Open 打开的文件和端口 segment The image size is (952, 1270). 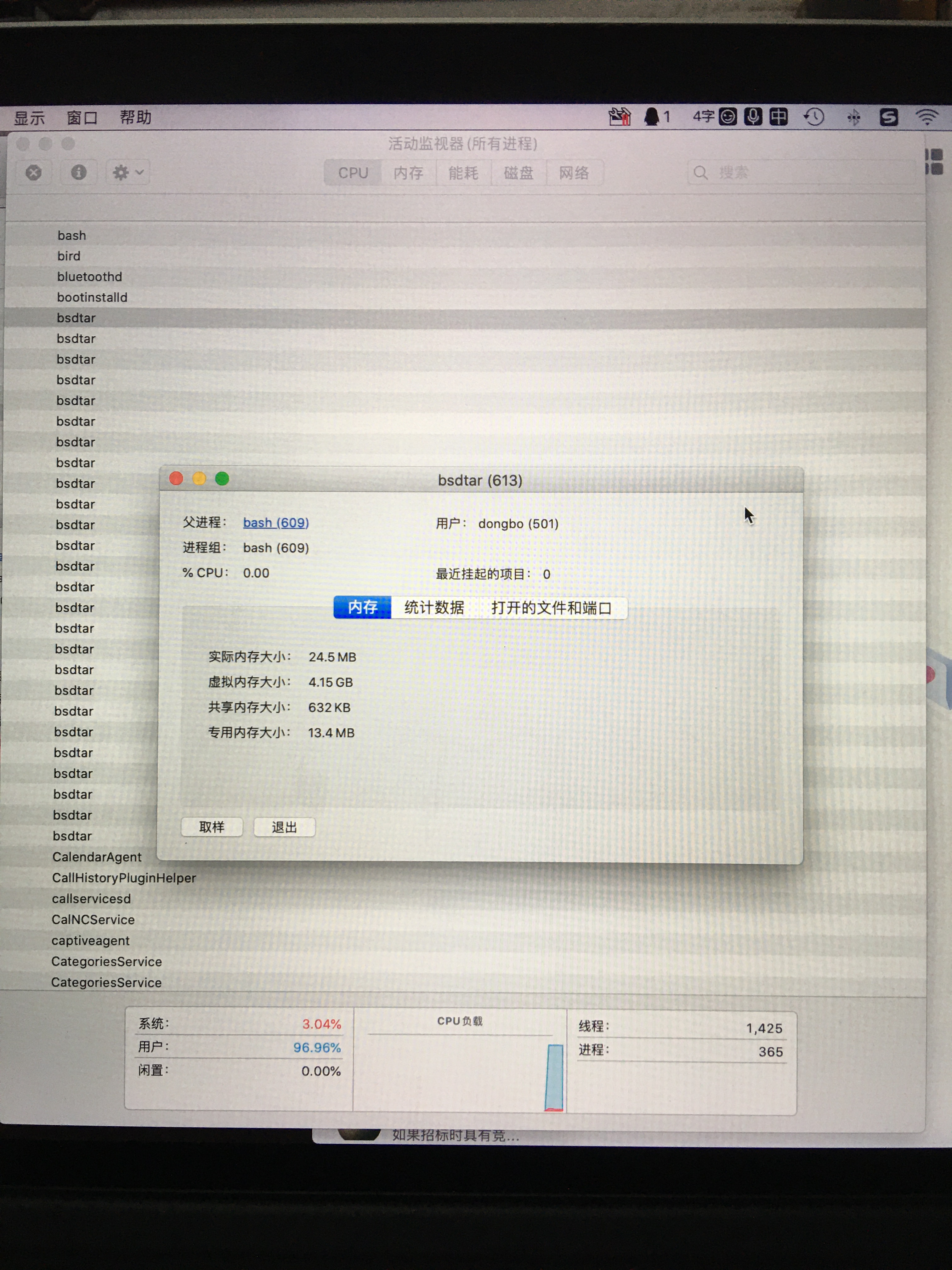coord(551,608)
